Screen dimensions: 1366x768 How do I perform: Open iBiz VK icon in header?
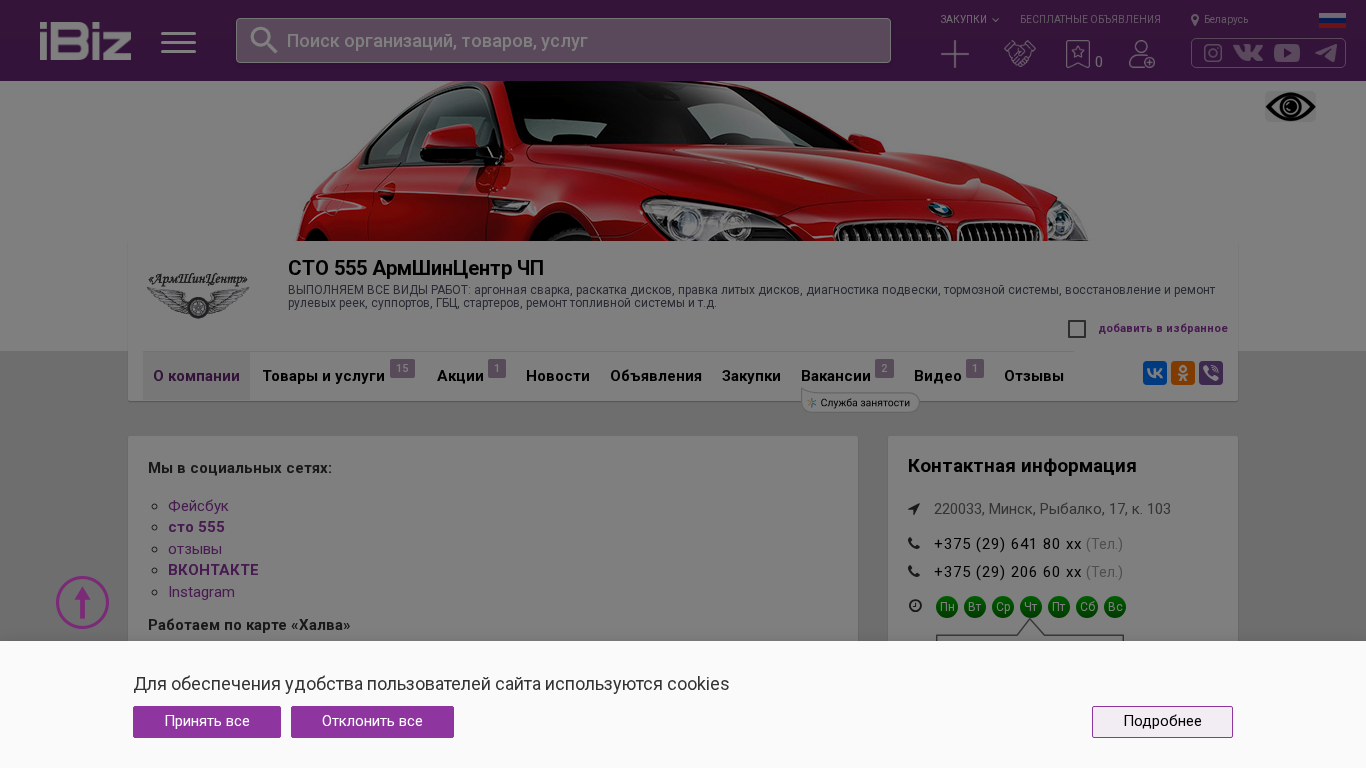point(1248,53)
